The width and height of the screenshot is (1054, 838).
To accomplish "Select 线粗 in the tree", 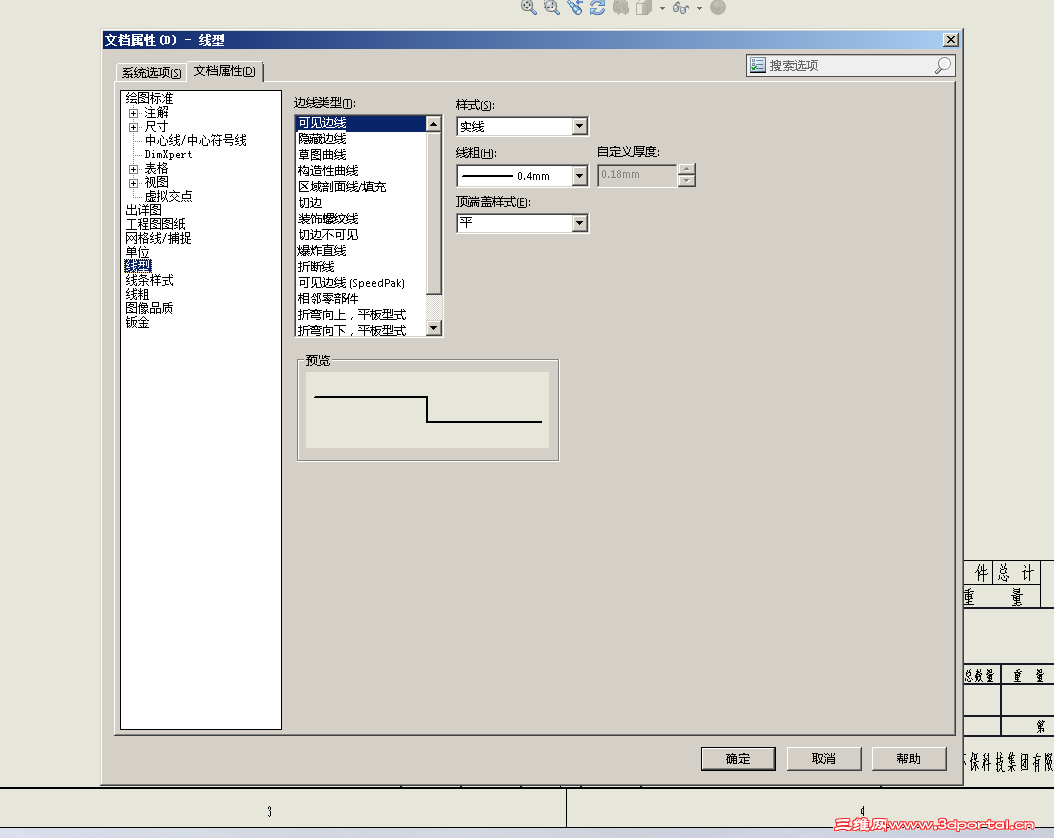I will (x=137, y=294).
